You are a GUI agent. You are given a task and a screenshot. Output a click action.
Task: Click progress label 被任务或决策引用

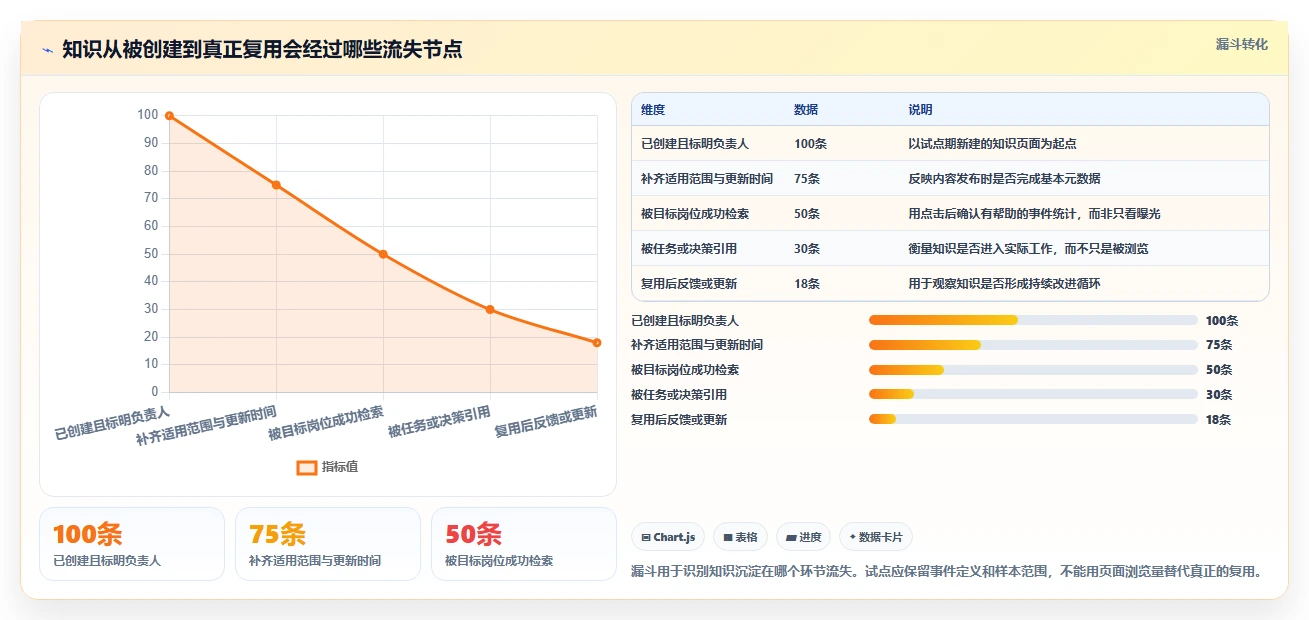click(x=679, y=395)
